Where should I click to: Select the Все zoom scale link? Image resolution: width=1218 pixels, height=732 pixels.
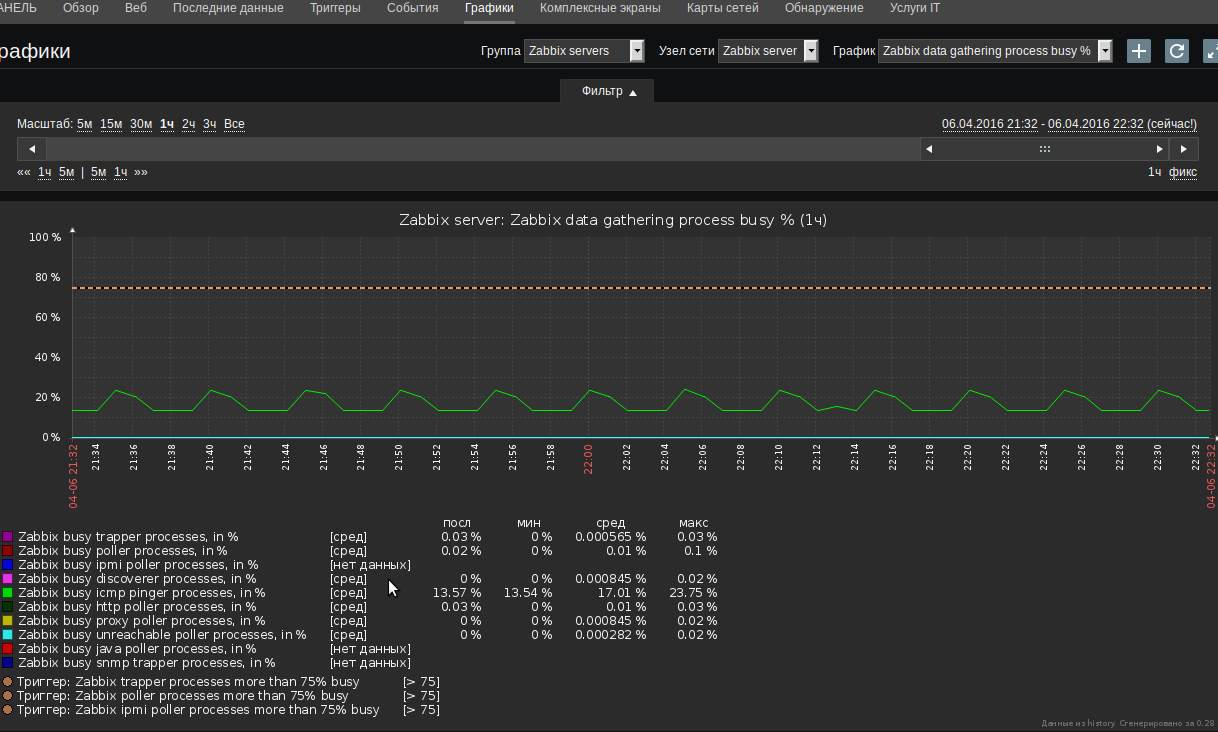[x=234, y=124]
